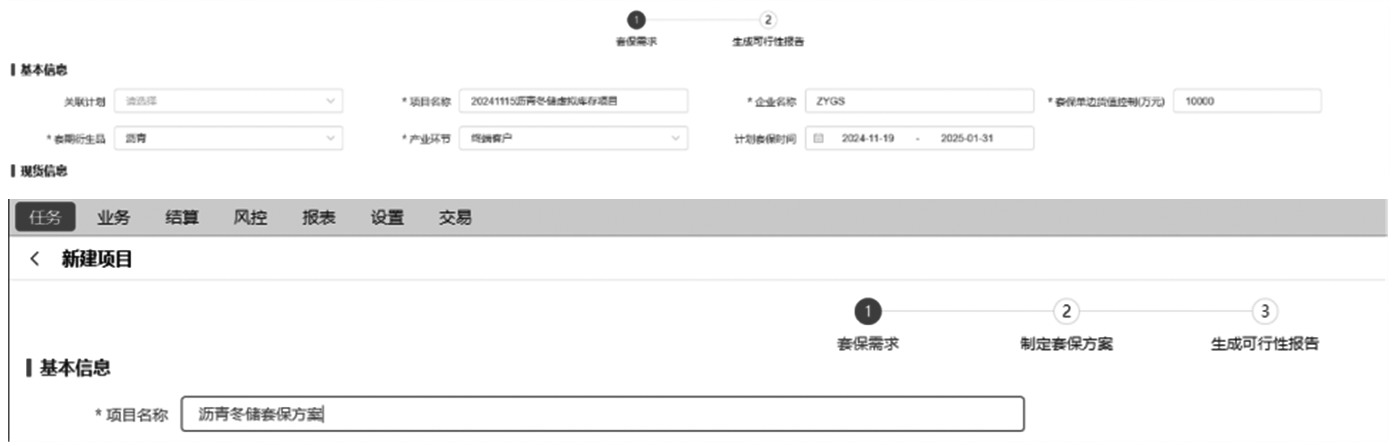
Task: Click the 企业名称 field showing ZYGS
Action: (x=919, y=101)
